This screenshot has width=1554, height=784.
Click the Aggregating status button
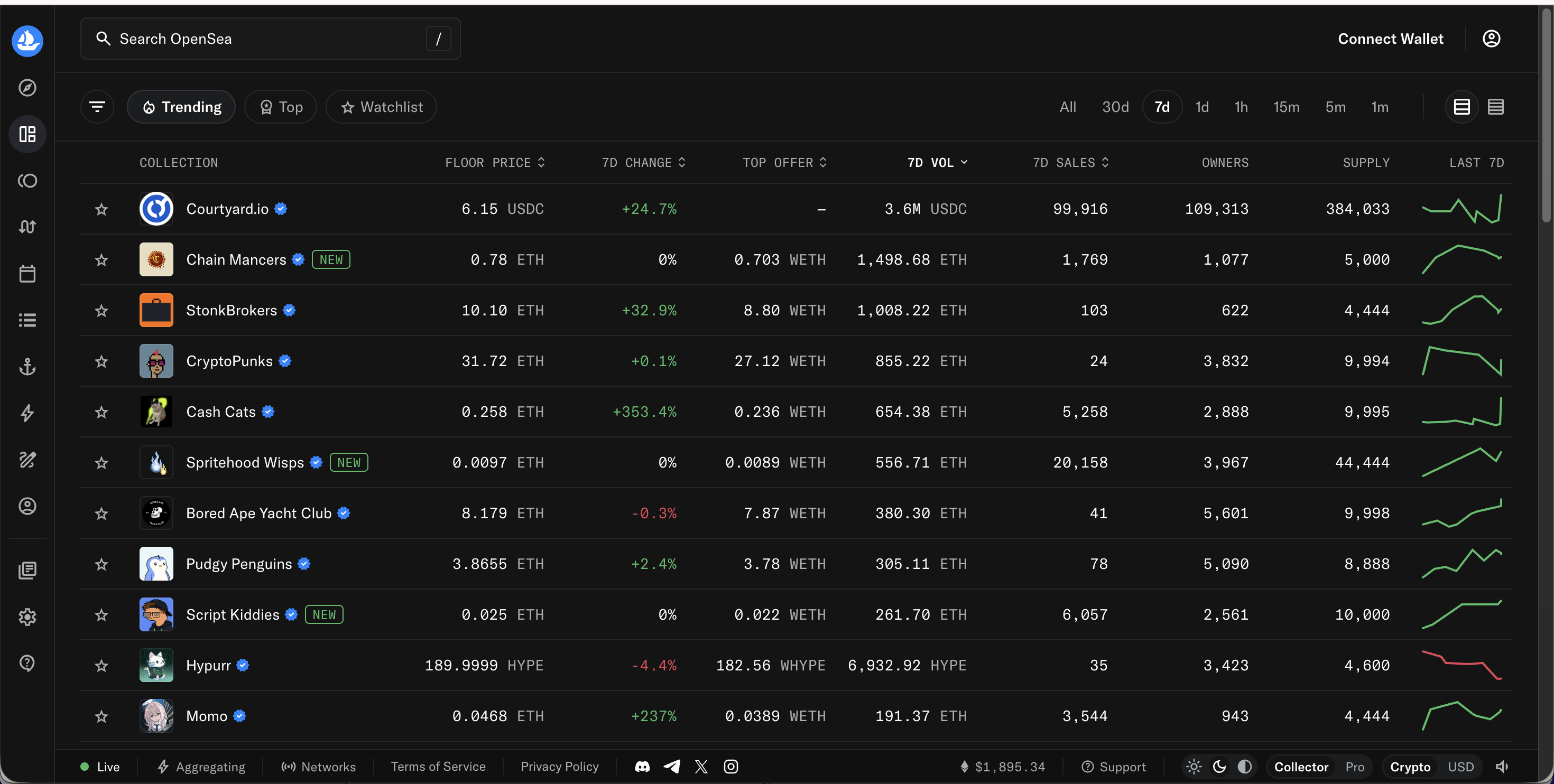pyautogui.click(x=201, y=767)
